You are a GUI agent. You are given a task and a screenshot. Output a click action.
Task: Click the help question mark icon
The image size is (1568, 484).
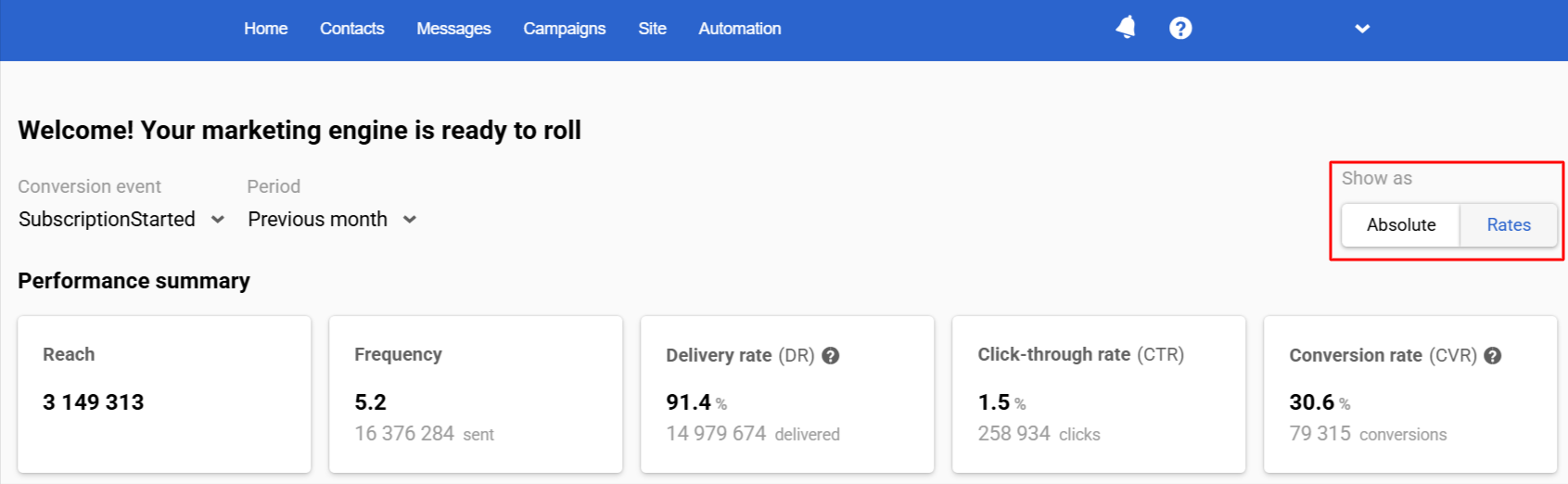[x=1180, y=28]
